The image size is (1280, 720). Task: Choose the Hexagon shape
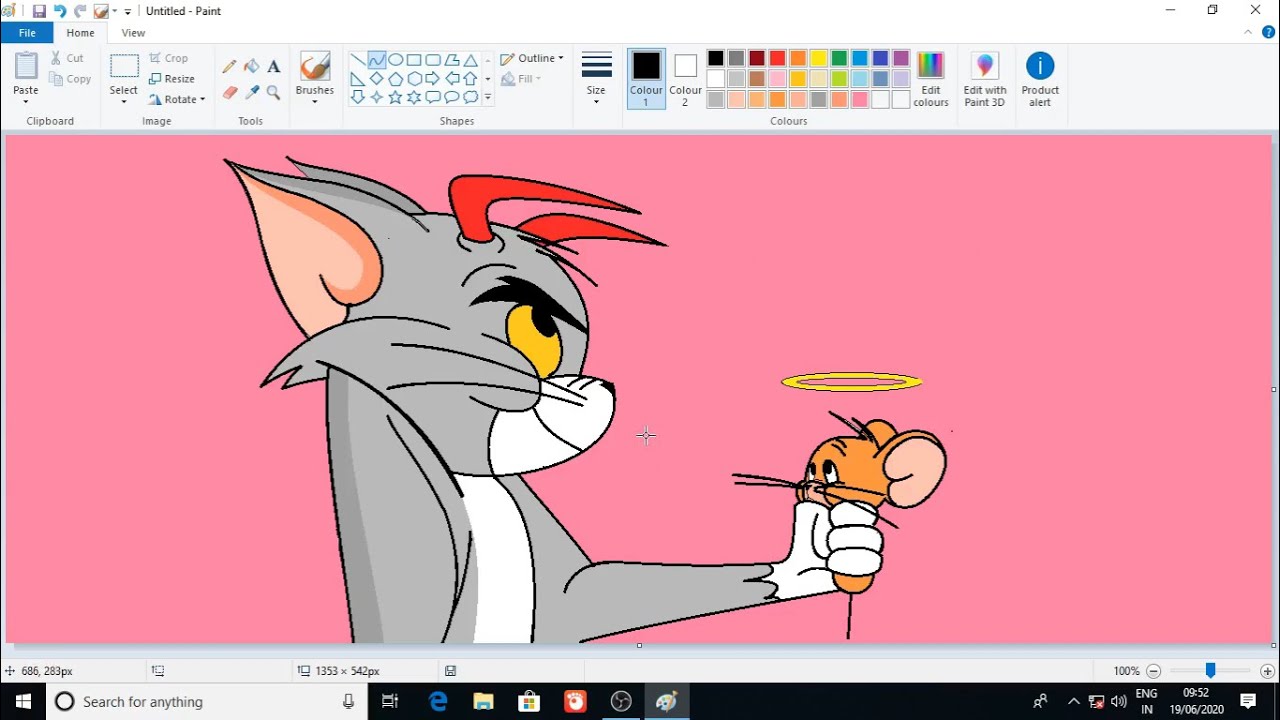click(x=413, y=79)
